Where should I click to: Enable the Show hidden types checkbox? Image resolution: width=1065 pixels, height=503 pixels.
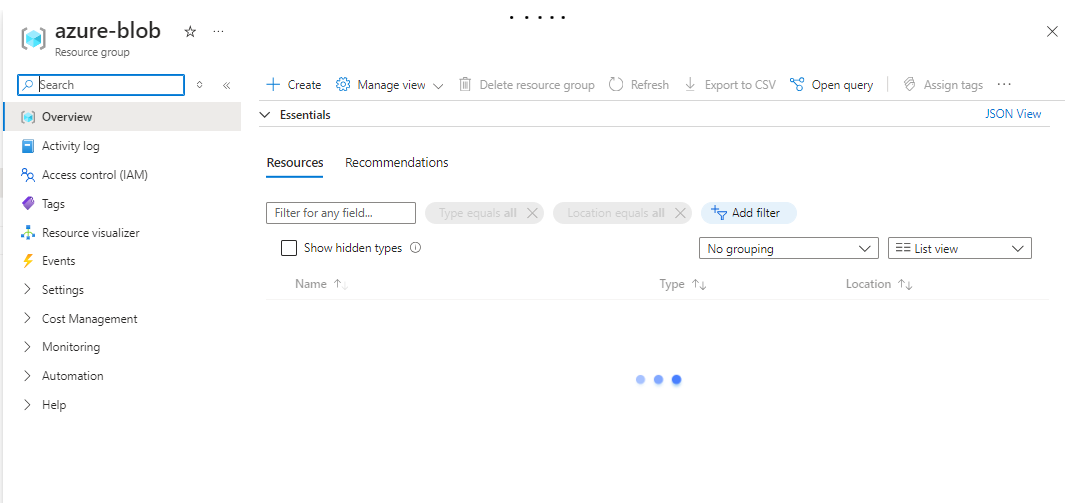click(x=289, y=248)
